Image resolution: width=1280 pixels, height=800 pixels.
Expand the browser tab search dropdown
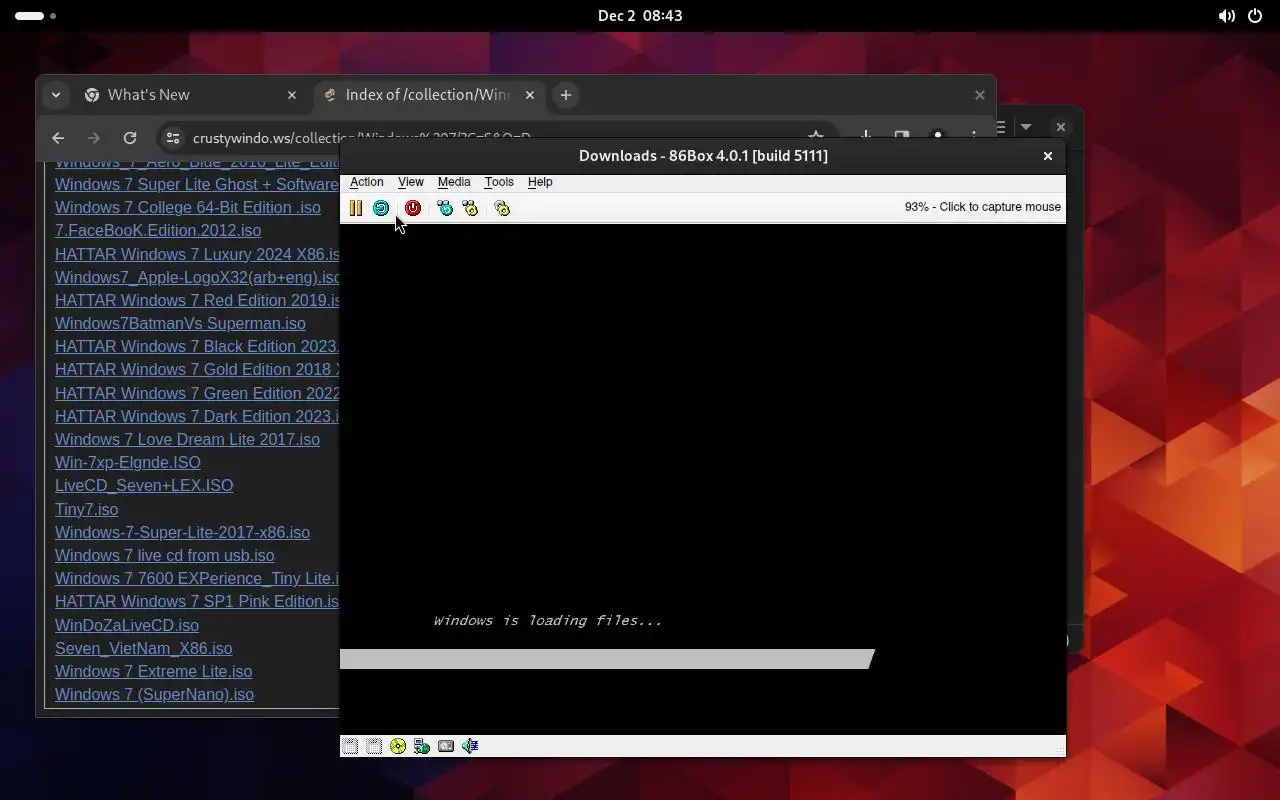[x=56, y=95]
